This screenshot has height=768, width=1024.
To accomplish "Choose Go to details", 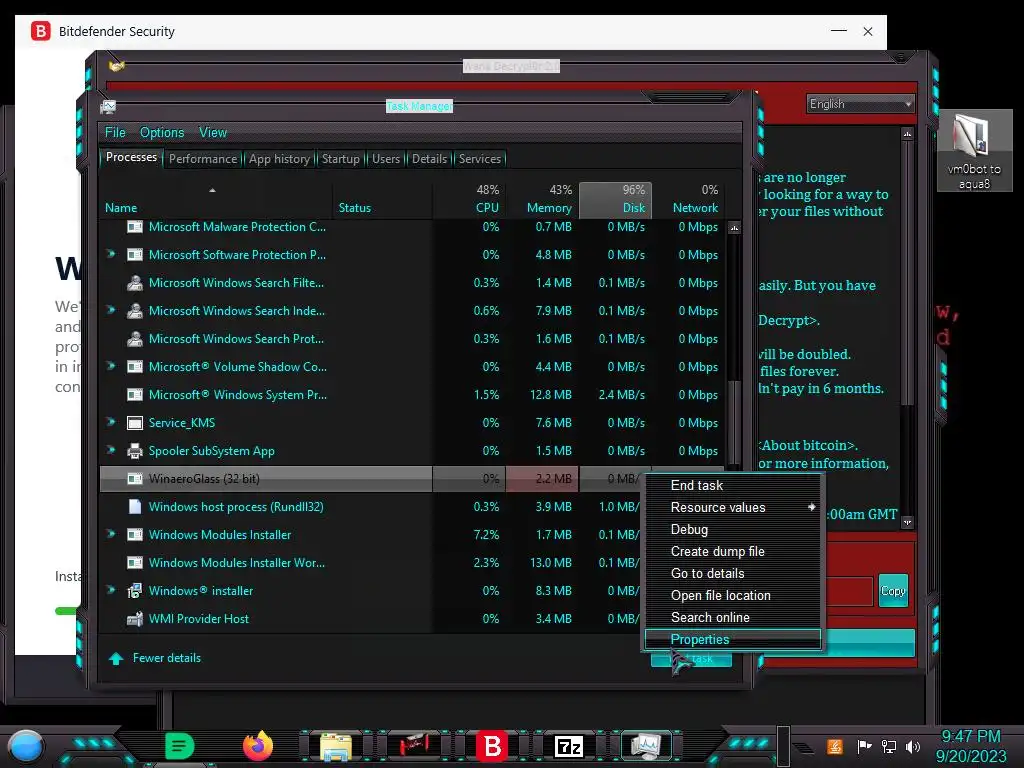I will click(733, 573).
